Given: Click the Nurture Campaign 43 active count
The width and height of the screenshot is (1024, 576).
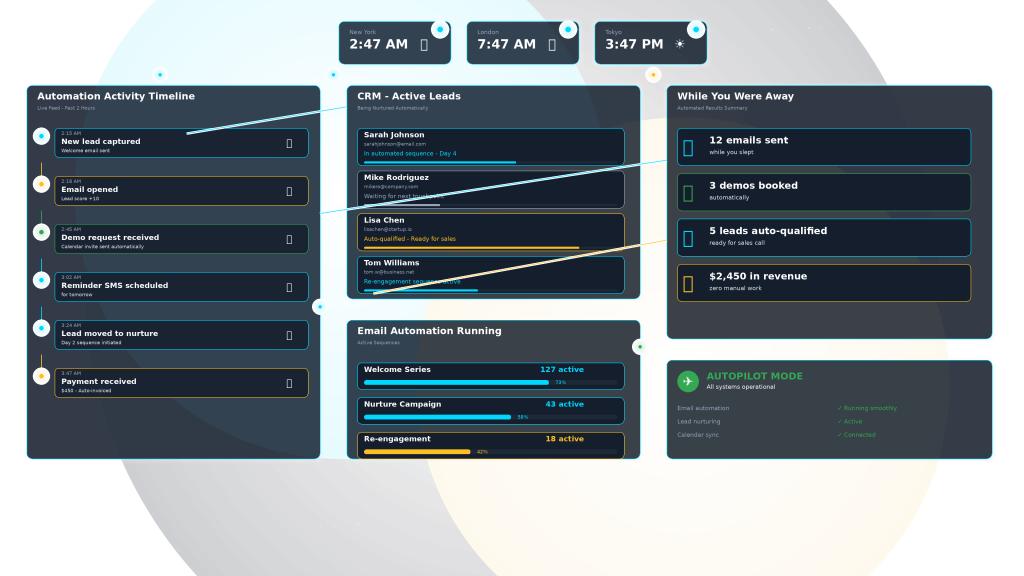Looking at the screenshot, I should click(x=564, y=405).
